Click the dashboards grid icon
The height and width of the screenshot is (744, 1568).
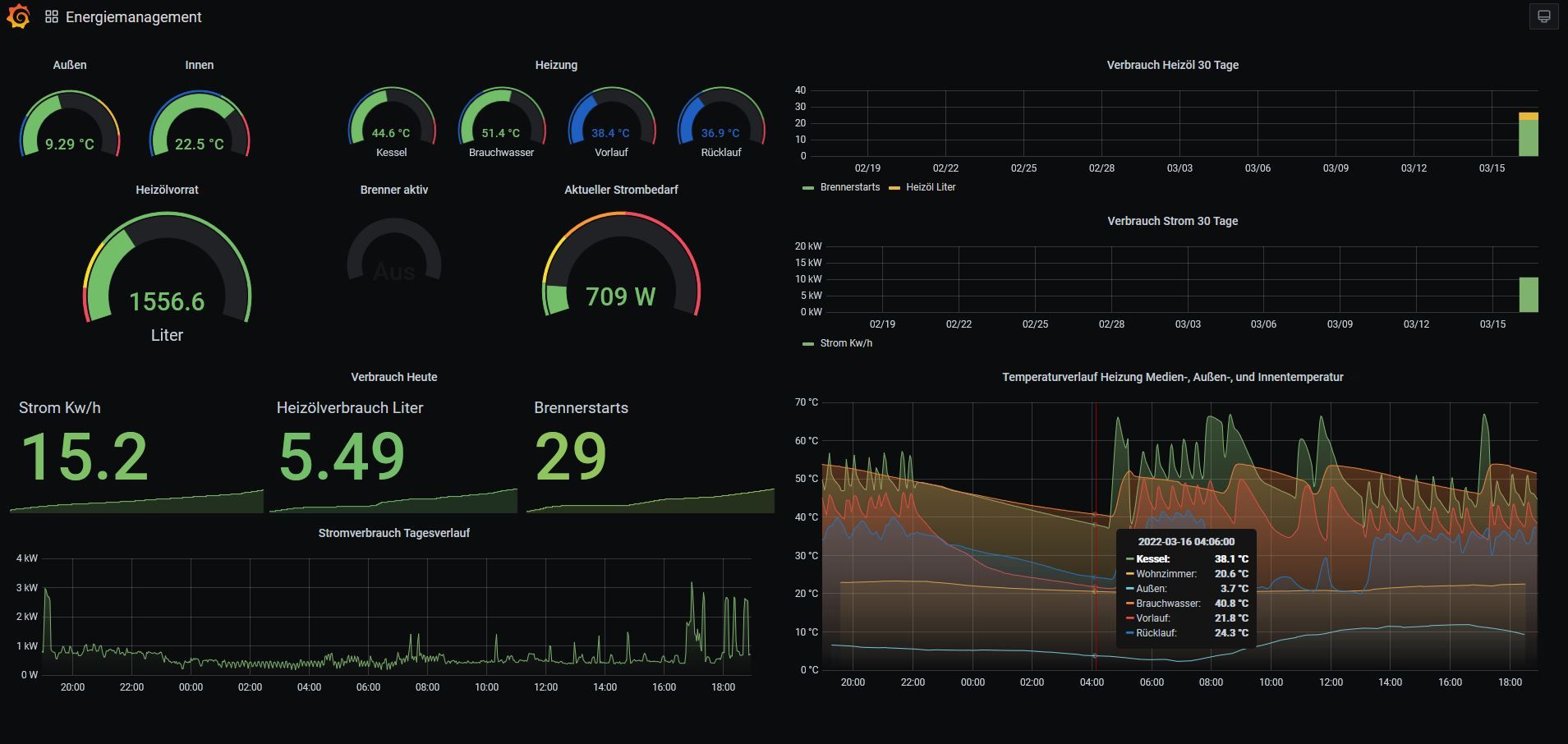[x=51, y=16]
